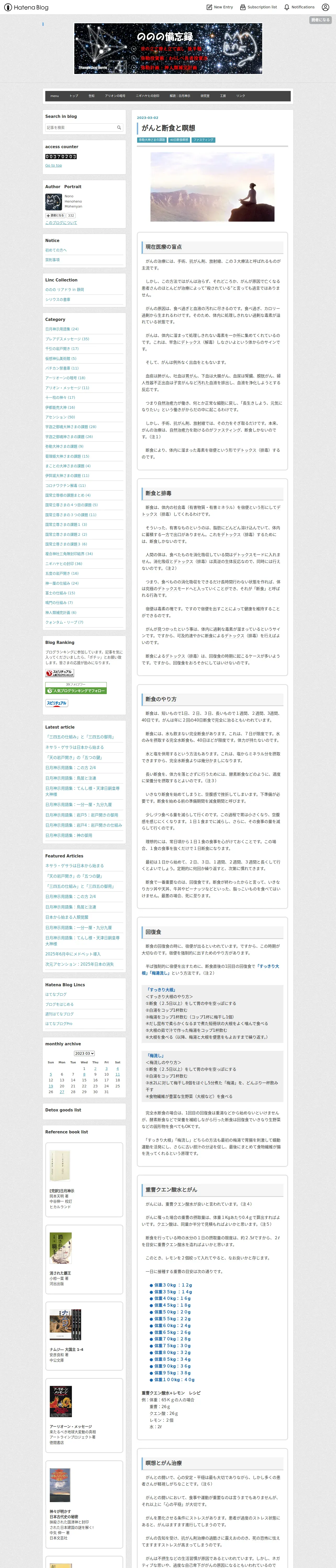Open 2025年6月中にメドベット導入 article
This screenshot has width=336, height=1568.
coord(73,954)
